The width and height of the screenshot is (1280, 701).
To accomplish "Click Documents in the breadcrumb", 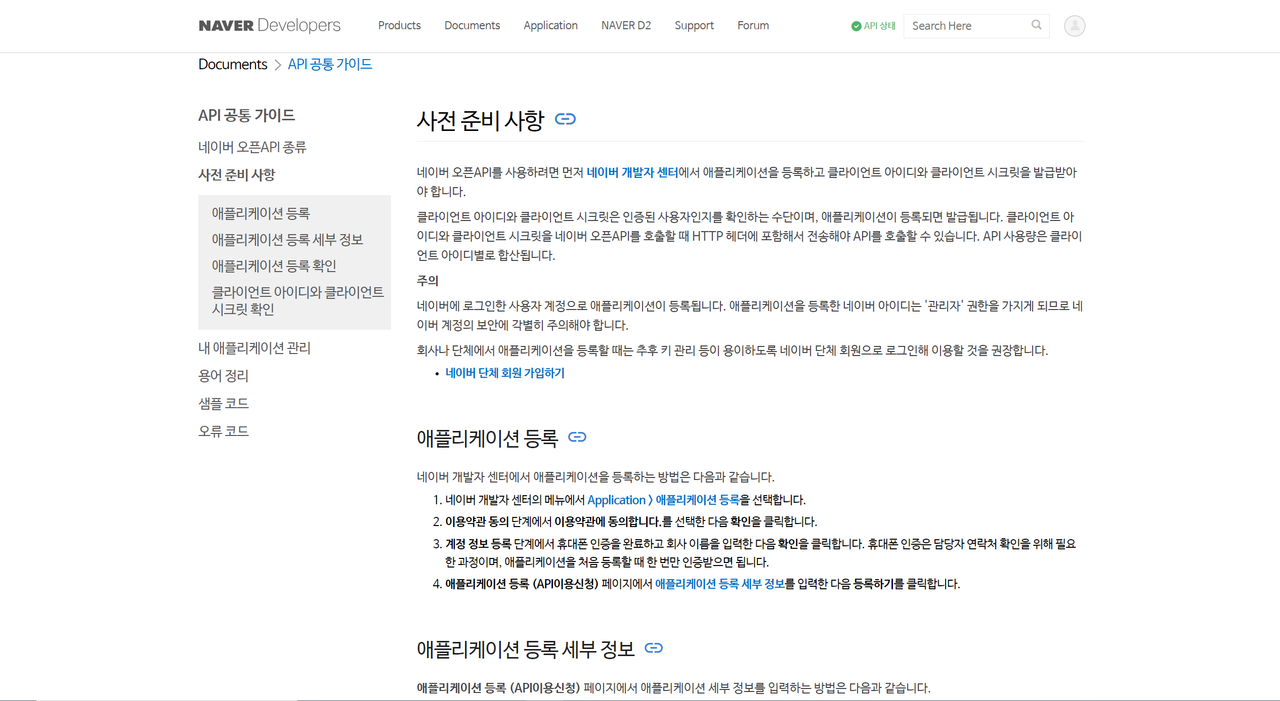I will pos(233,64).
